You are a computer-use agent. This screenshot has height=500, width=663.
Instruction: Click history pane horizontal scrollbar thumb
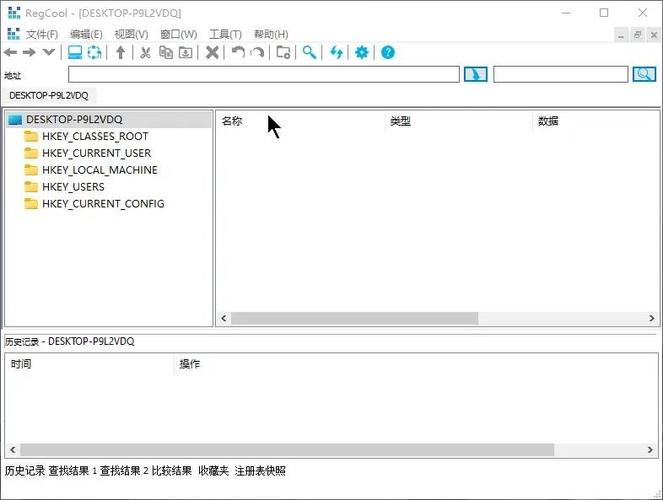287,450
